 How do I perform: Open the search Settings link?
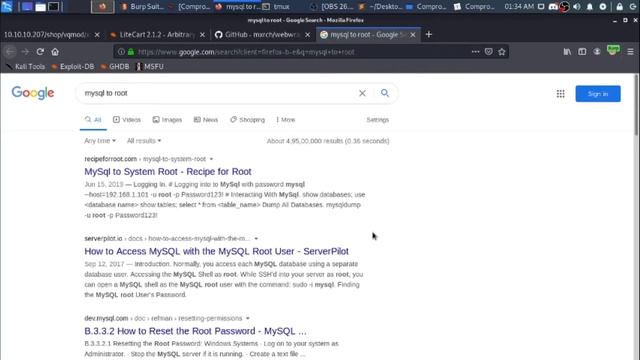(x=378, y=120)
